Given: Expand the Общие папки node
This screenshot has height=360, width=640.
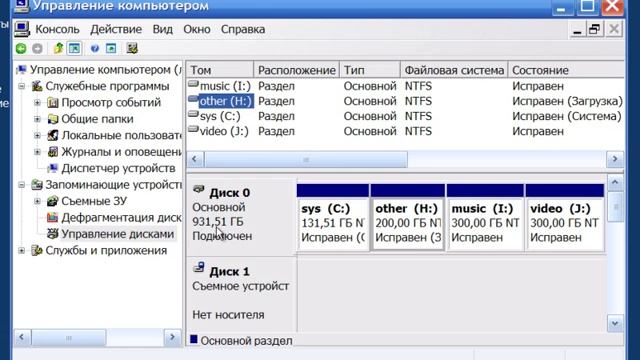Looking at the screenshot, I should 38,119.
